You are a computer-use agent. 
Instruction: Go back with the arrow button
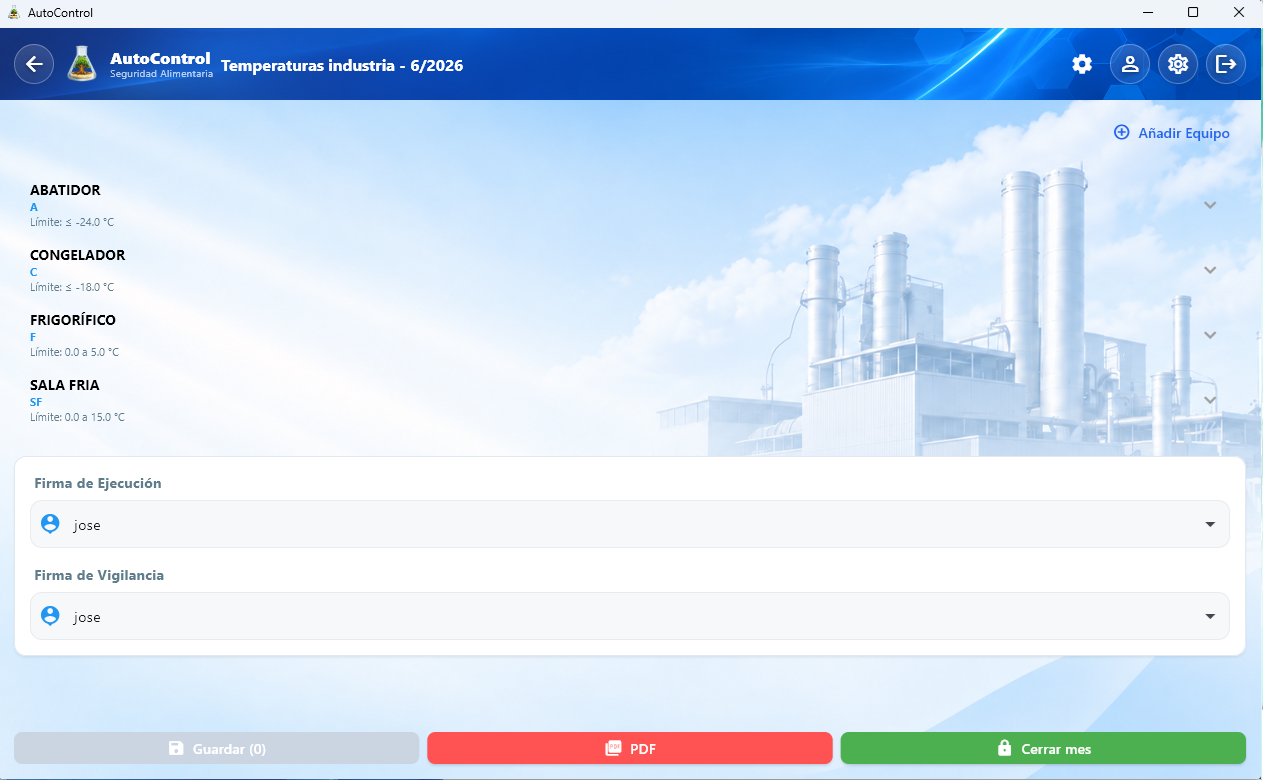click(x=34, y=64)
